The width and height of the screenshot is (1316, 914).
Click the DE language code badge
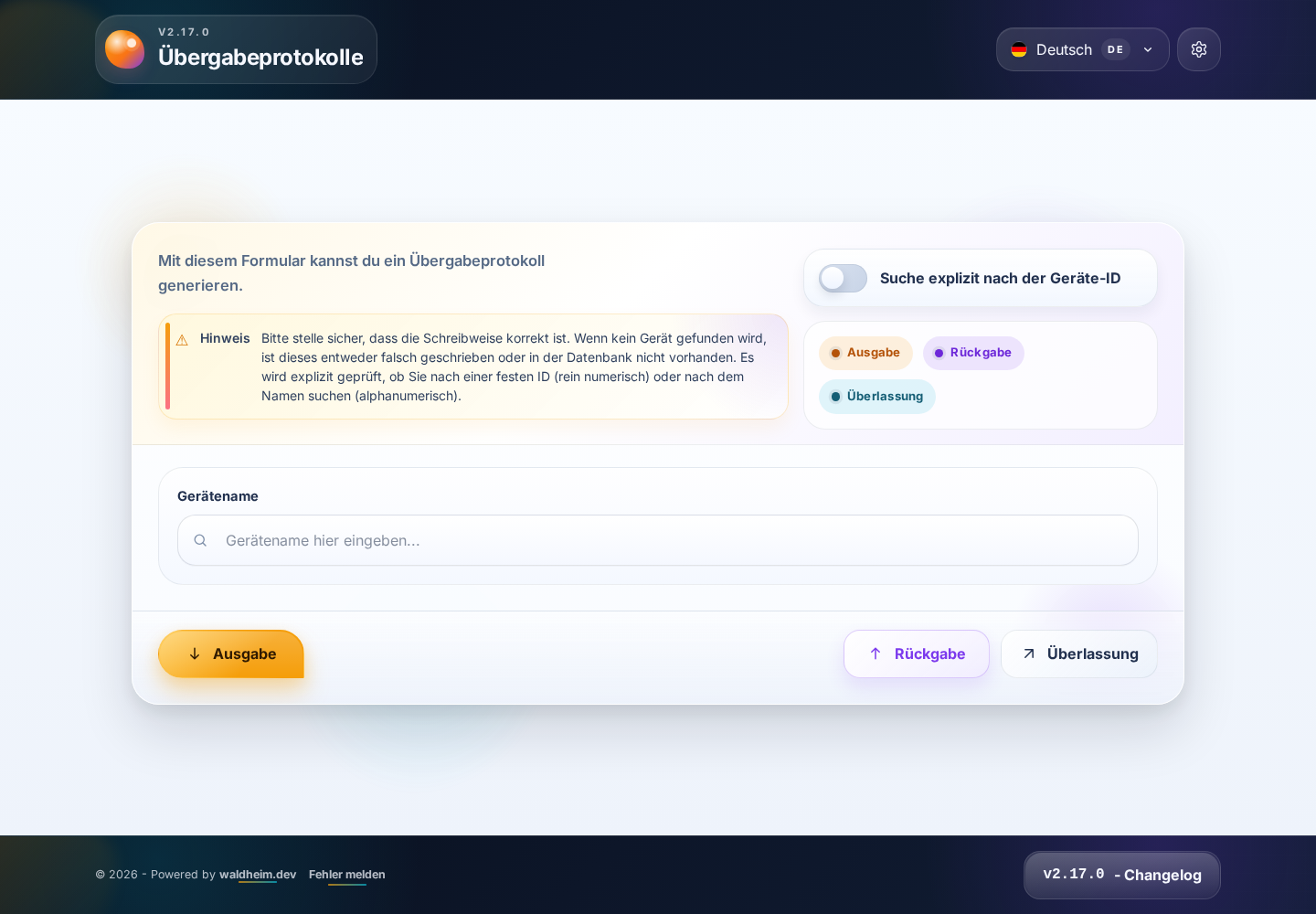tap(1115, 49)
